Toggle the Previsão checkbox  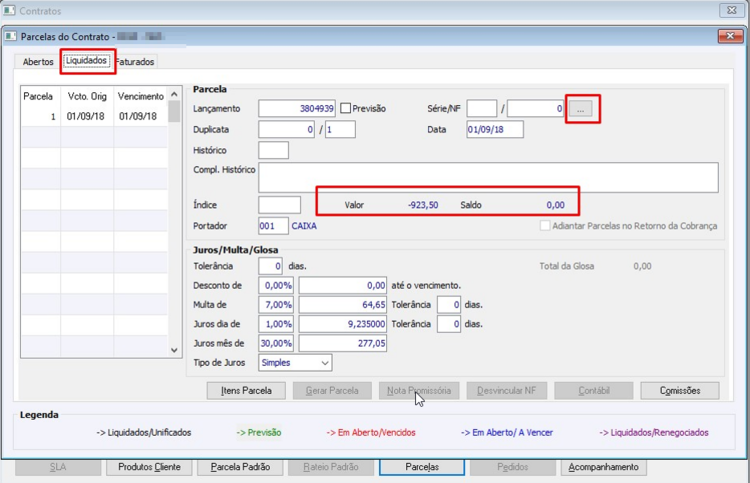click(345, 109)
